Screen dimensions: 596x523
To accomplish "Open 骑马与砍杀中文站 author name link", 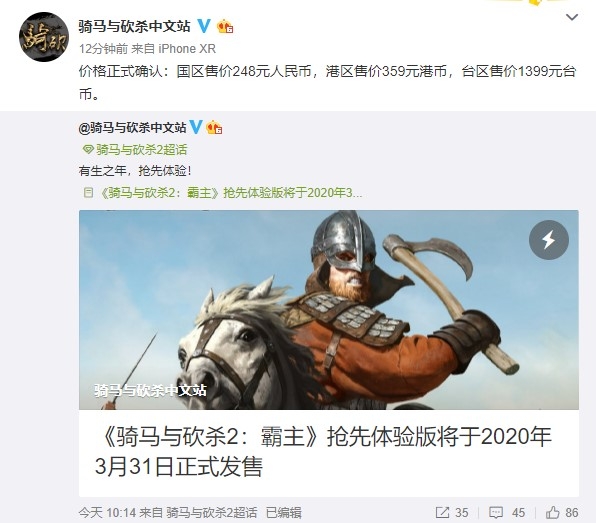I will point(134,26).
